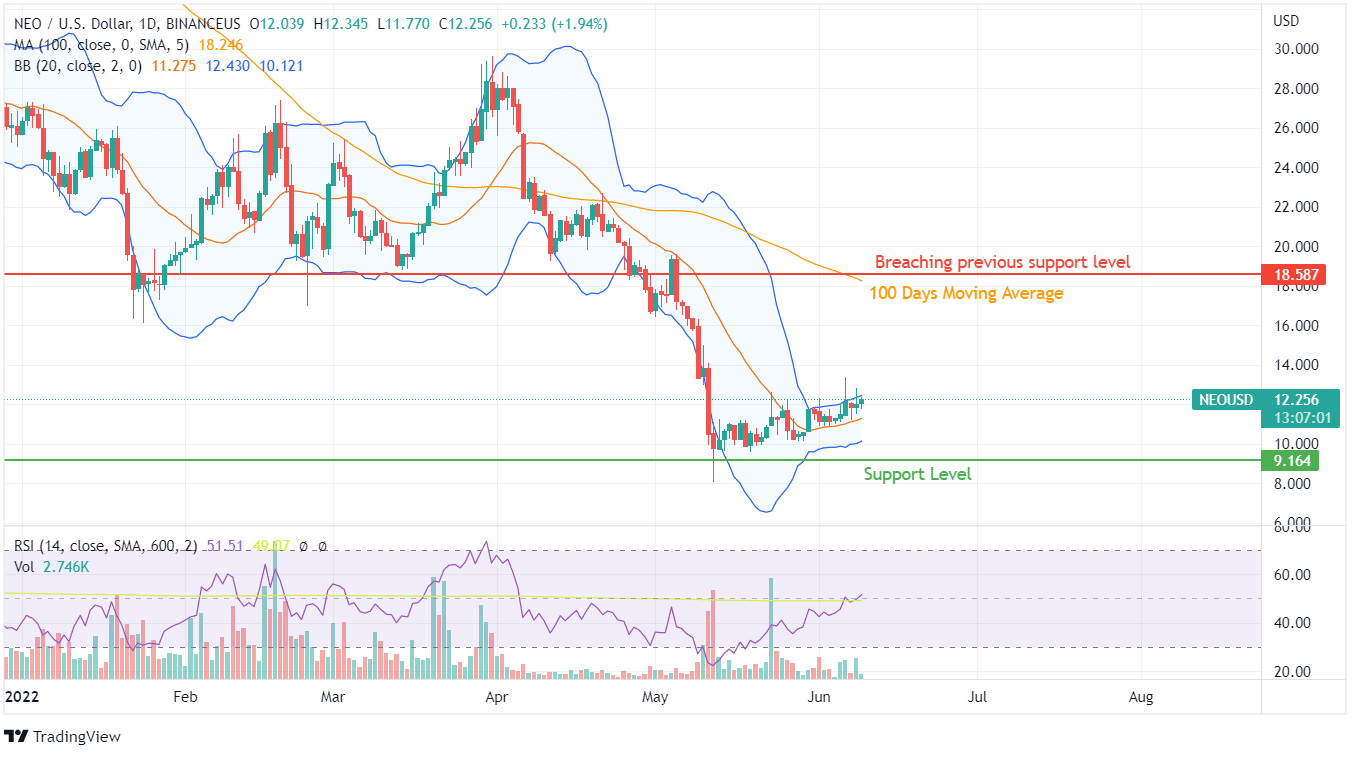This screenshot has height=758, width=1359.
Task: Click the Apr label on time axis
Action: click(x=497, y=696)
